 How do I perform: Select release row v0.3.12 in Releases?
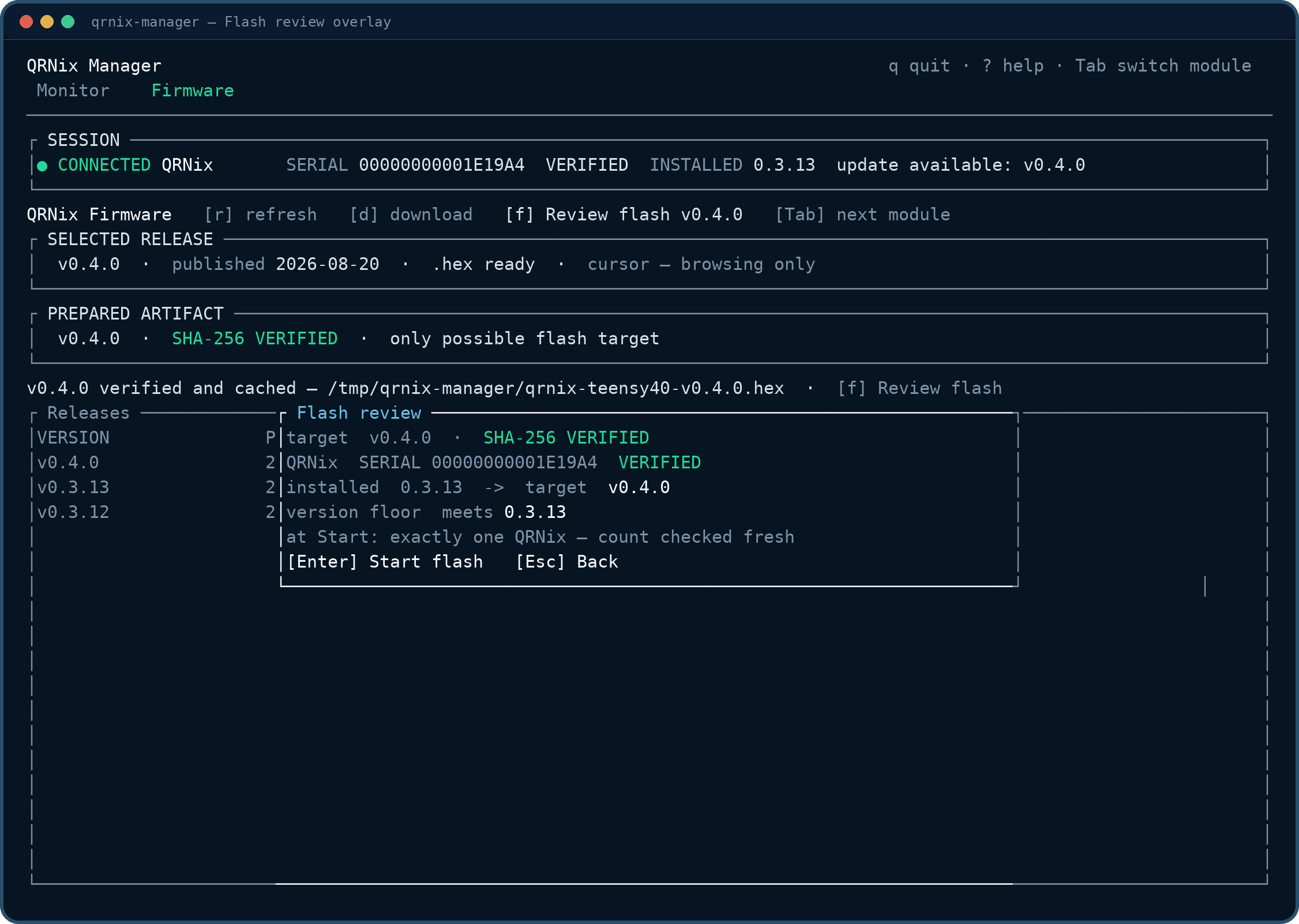(156, 512)
